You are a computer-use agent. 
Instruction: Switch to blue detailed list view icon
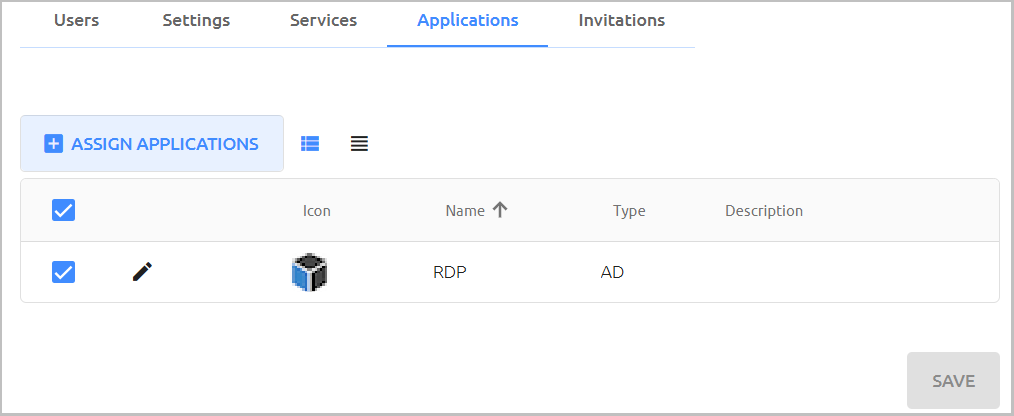coord(310,144)
